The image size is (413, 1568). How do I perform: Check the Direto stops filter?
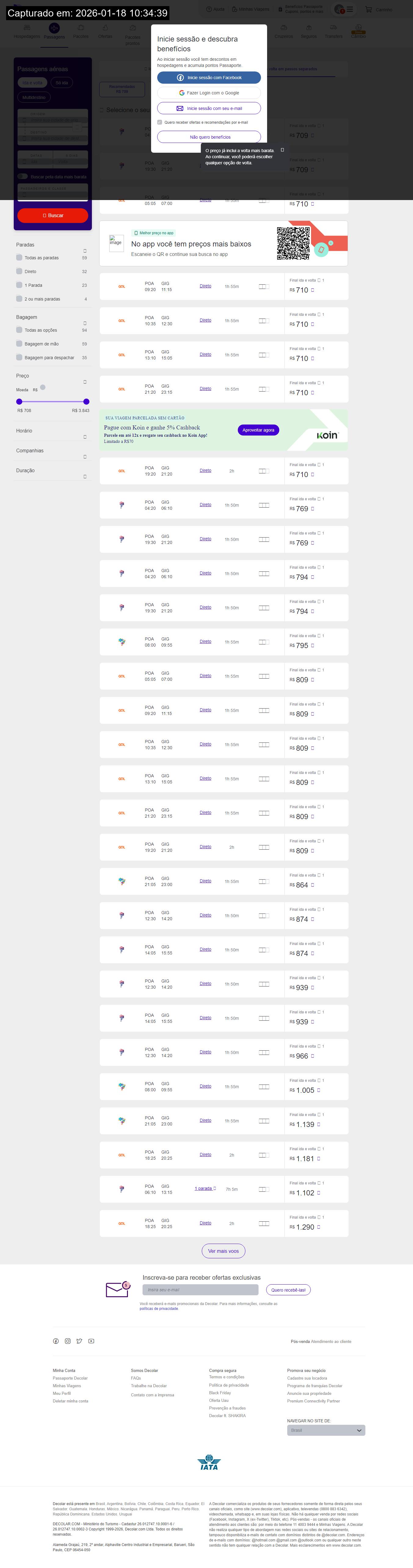tap(20, 272)
